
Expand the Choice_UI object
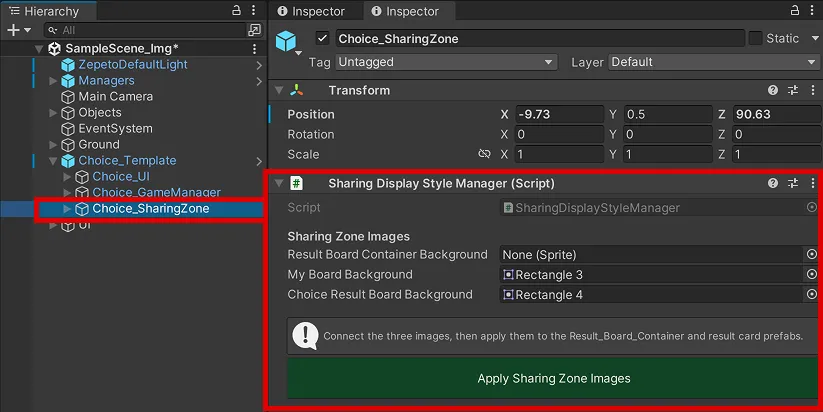click(x=67, y=177)
